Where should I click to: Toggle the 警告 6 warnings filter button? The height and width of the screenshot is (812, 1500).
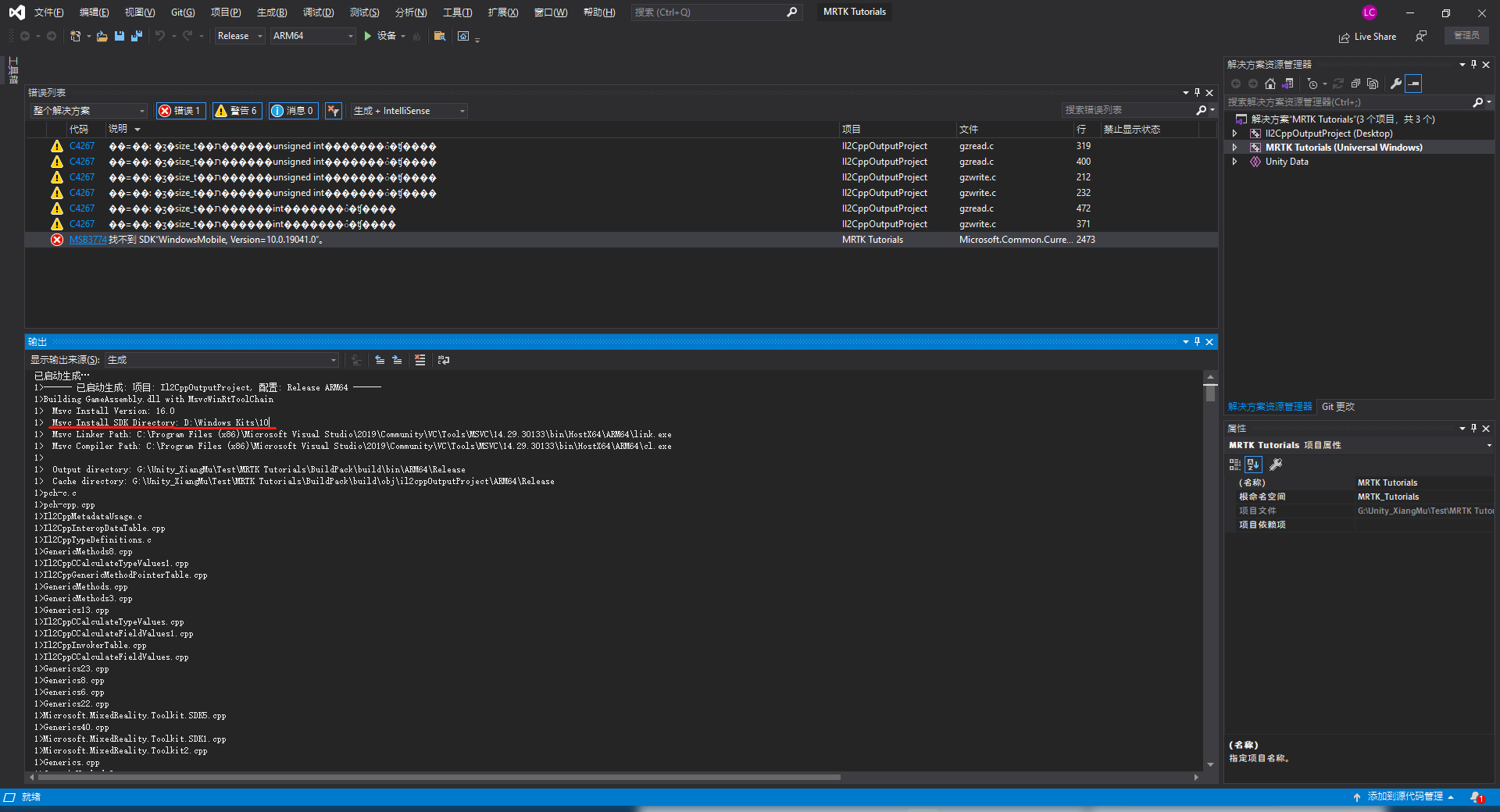pos(237,110)
